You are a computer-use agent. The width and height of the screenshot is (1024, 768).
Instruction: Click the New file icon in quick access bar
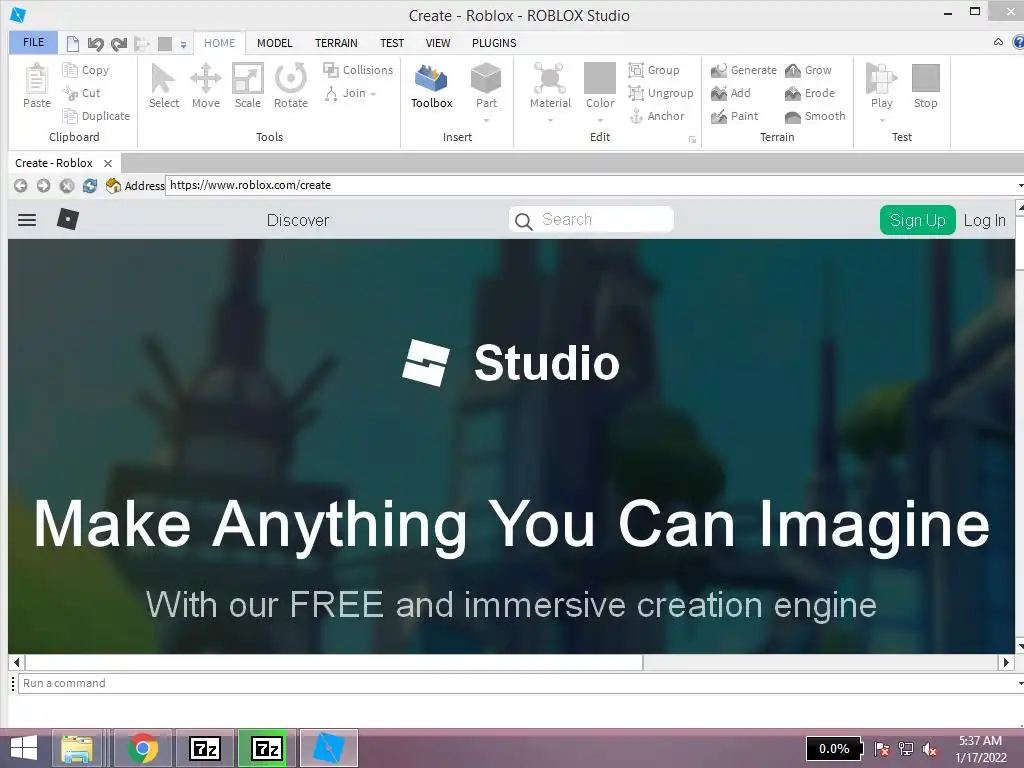click(x=73, y=44)
